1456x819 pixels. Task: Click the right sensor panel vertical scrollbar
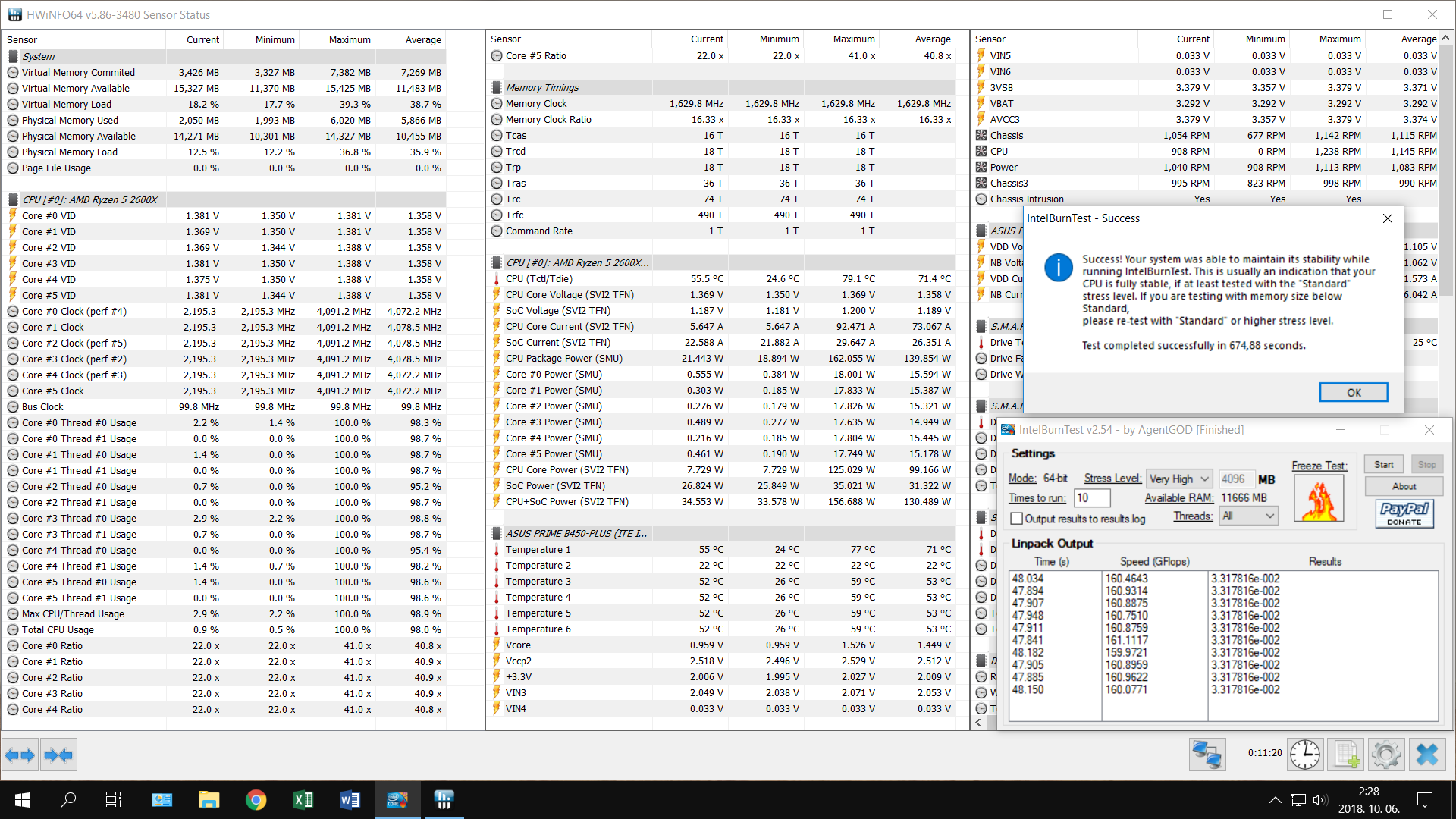1446,167
